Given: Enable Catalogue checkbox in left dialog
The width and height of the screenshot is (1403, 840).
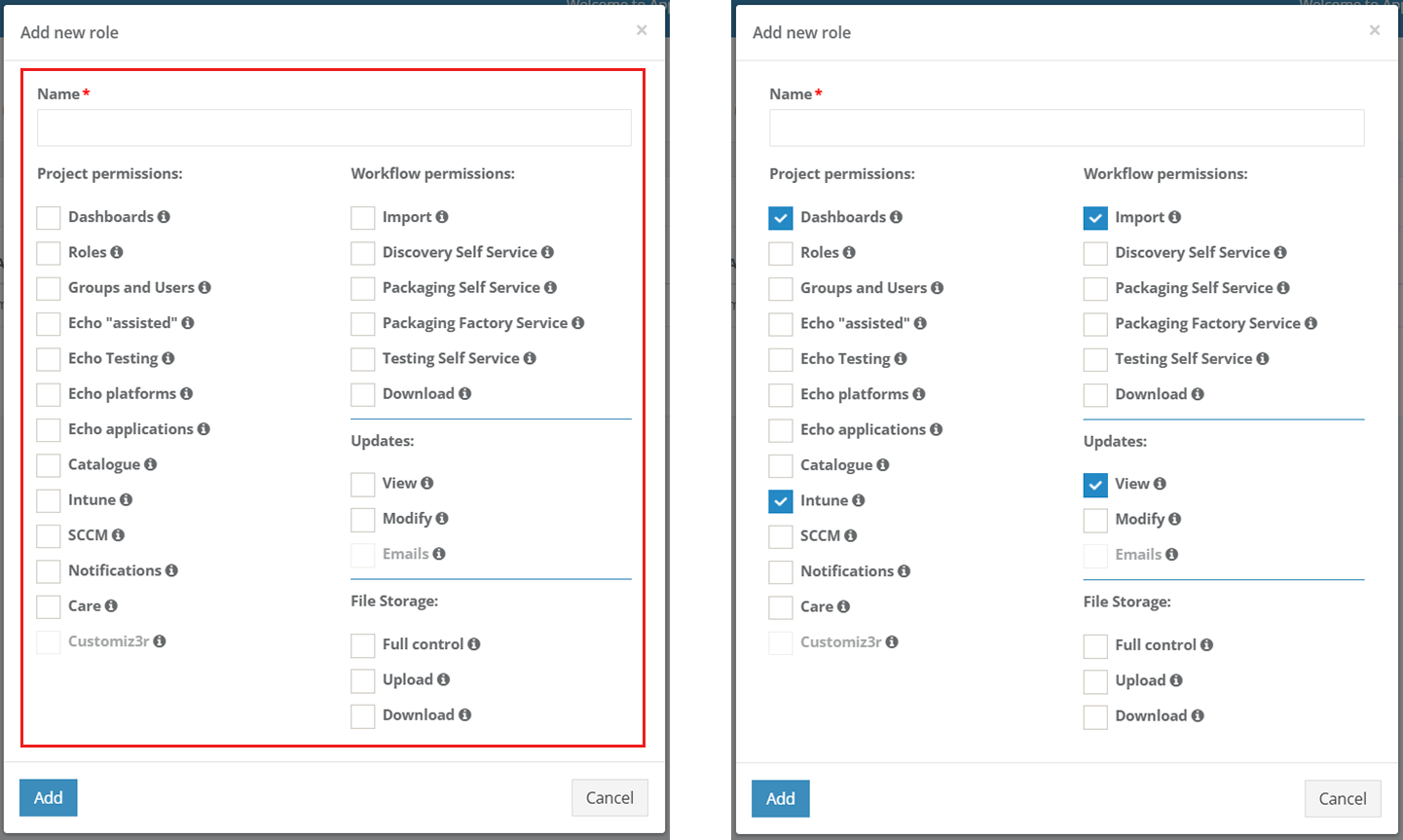Looking at the screenshot, I should 49,465.
